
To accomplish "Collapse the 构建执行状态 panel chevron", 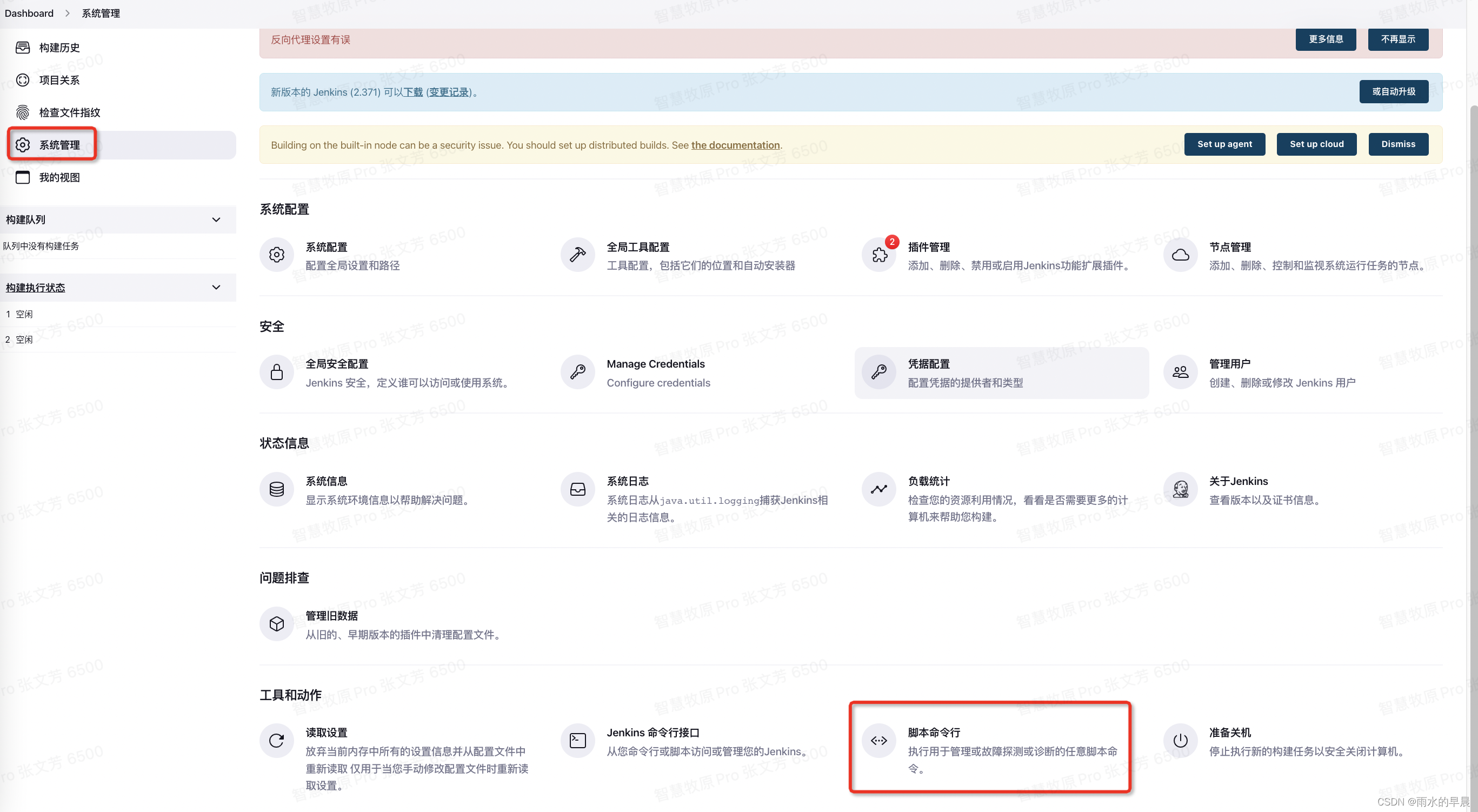I will coord(216,288).
